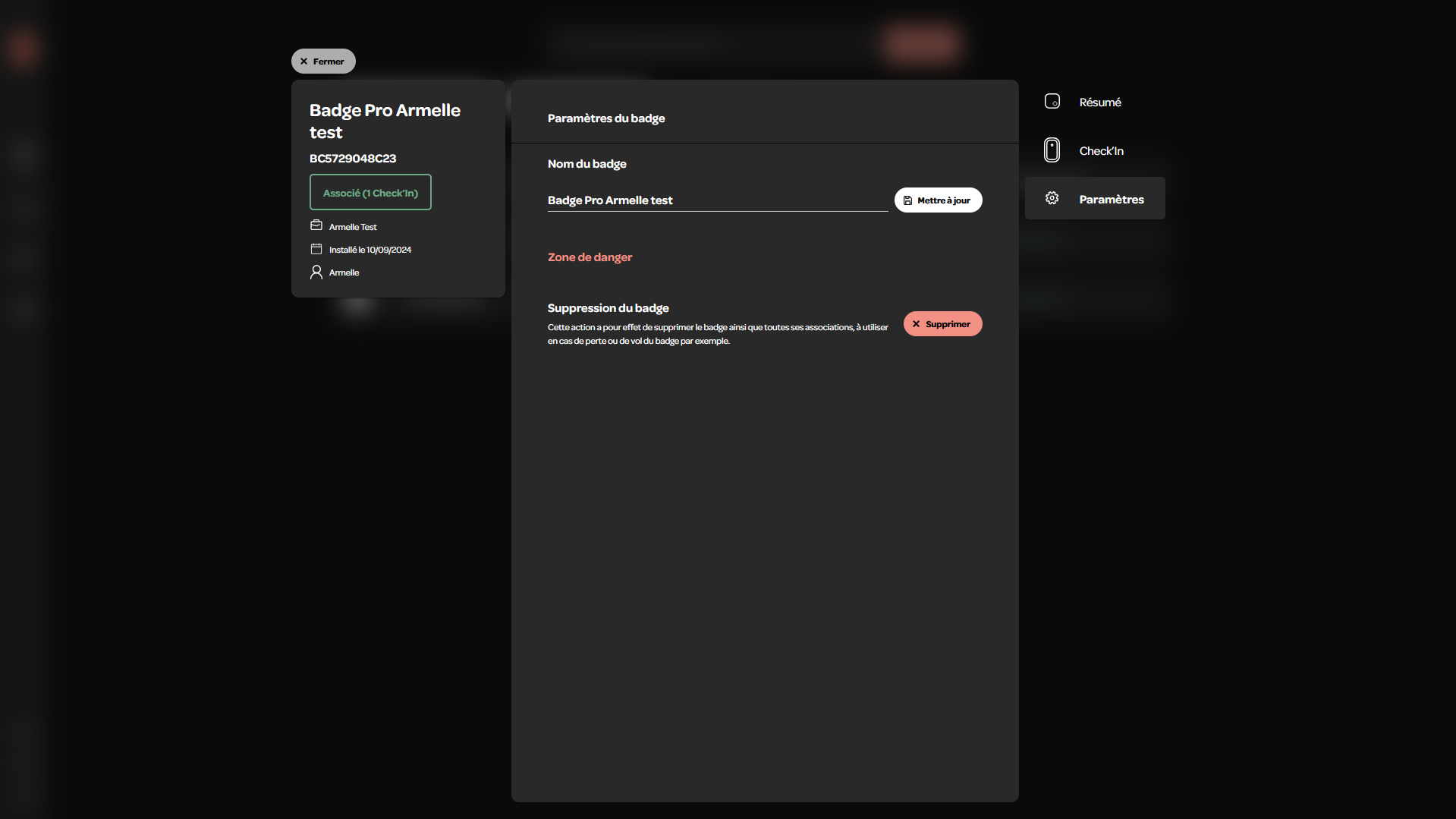Click the Résumé square icon

pos(1052,102)
